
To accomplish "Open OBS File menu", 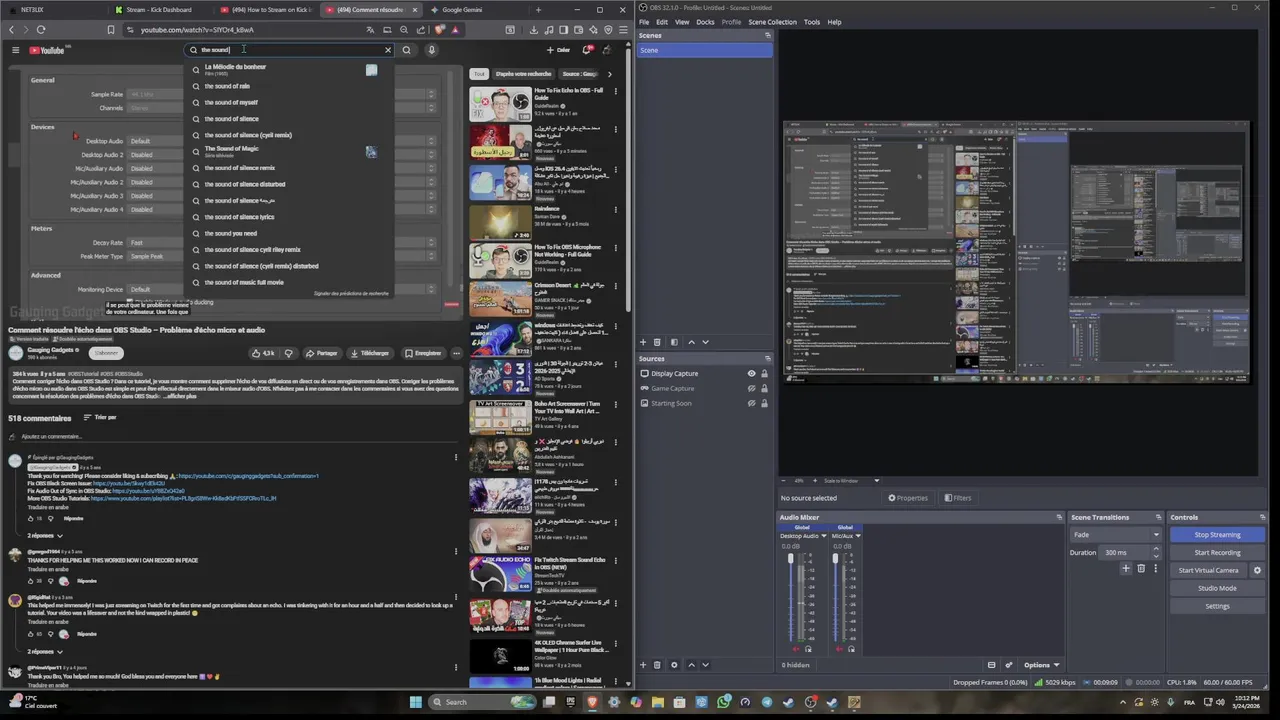I will pyautogui.click(x=644, y=22).
